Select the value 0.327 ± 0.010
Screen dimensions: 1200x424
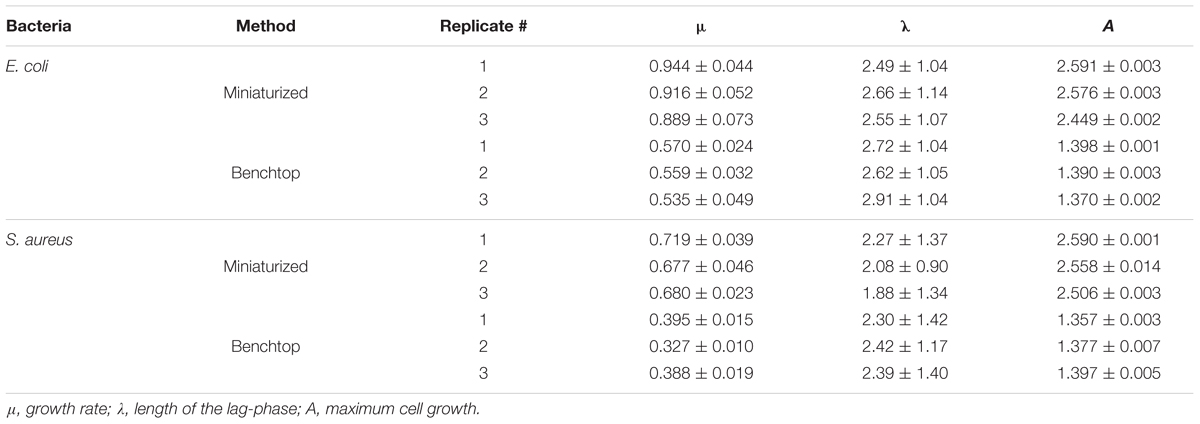(701, 346)
